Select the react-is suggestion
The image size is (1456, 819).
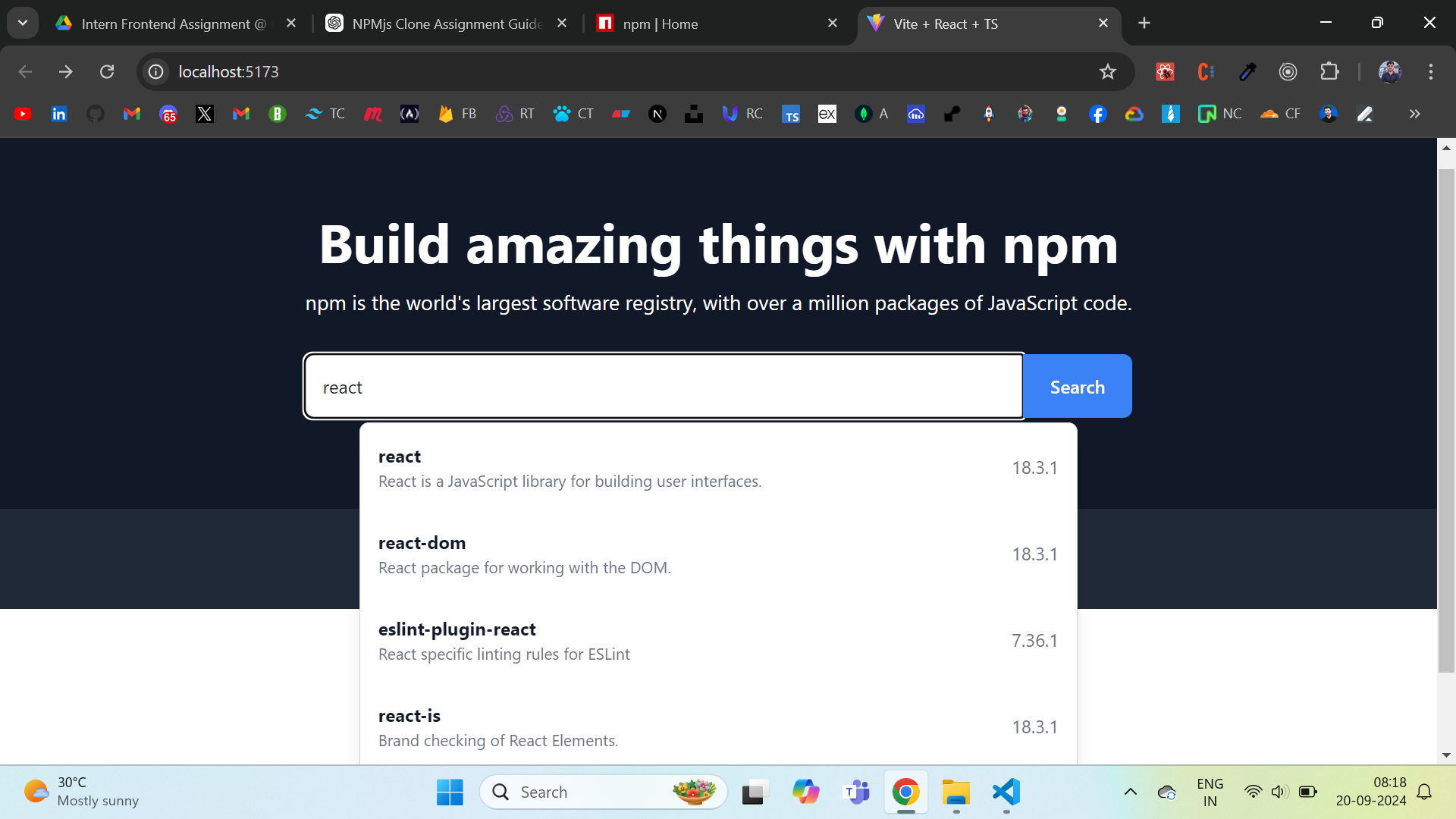coord(718,726)
